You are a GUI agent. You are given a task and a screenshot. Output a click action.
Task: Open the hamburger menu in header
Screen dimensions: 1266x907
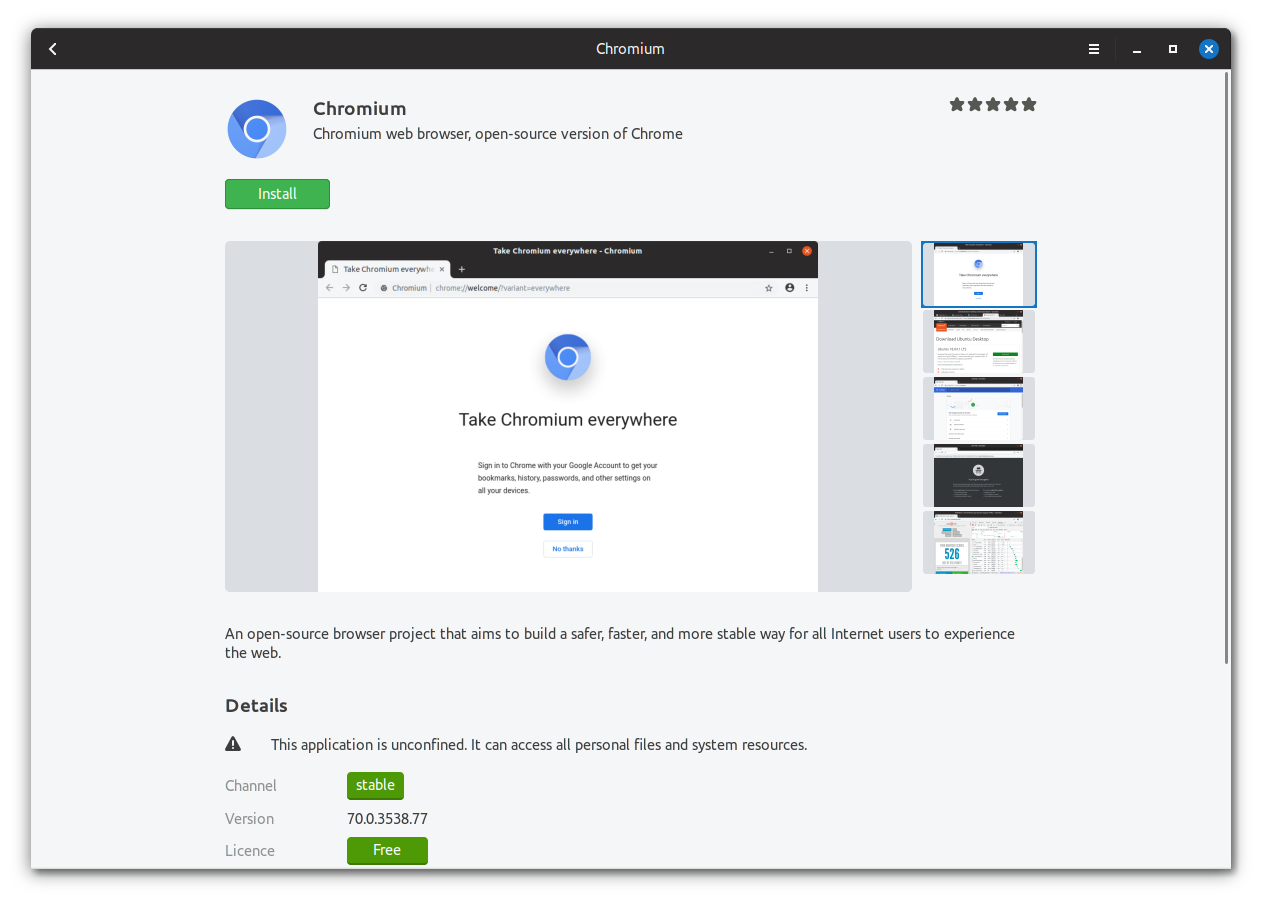[x=1094, y=49]
